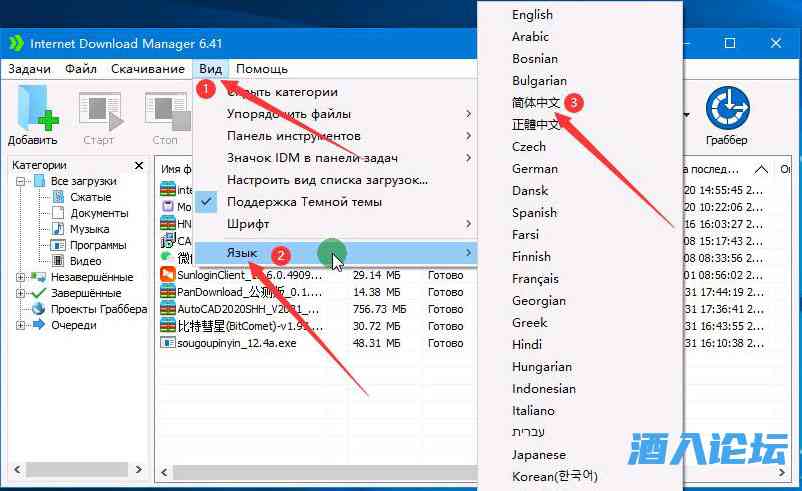Select the Музыка category icon
The image size is (802, 491).
point(58,229)
